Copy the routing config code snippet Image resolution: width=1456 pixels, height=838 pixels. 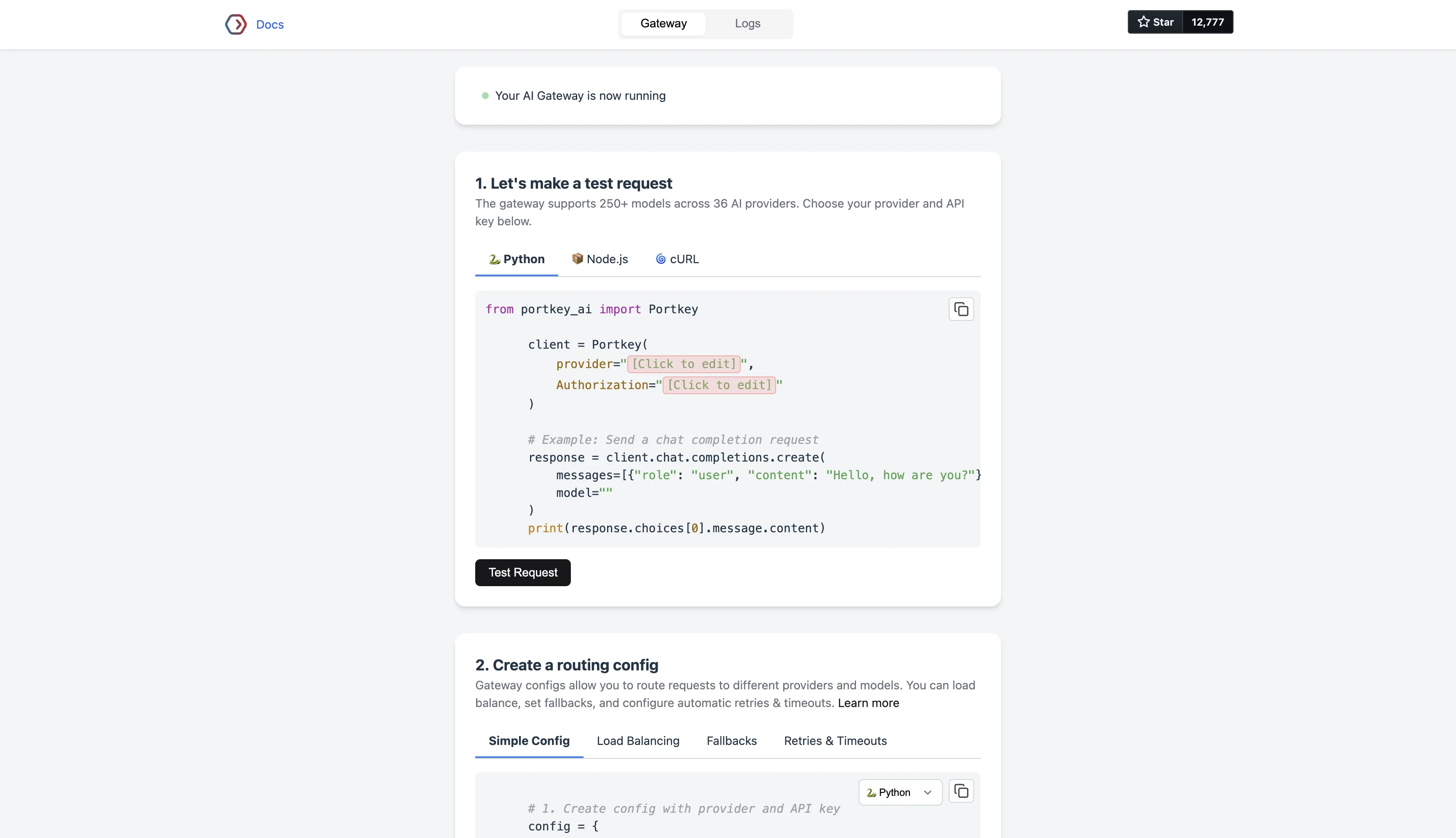tap(961, 791)
